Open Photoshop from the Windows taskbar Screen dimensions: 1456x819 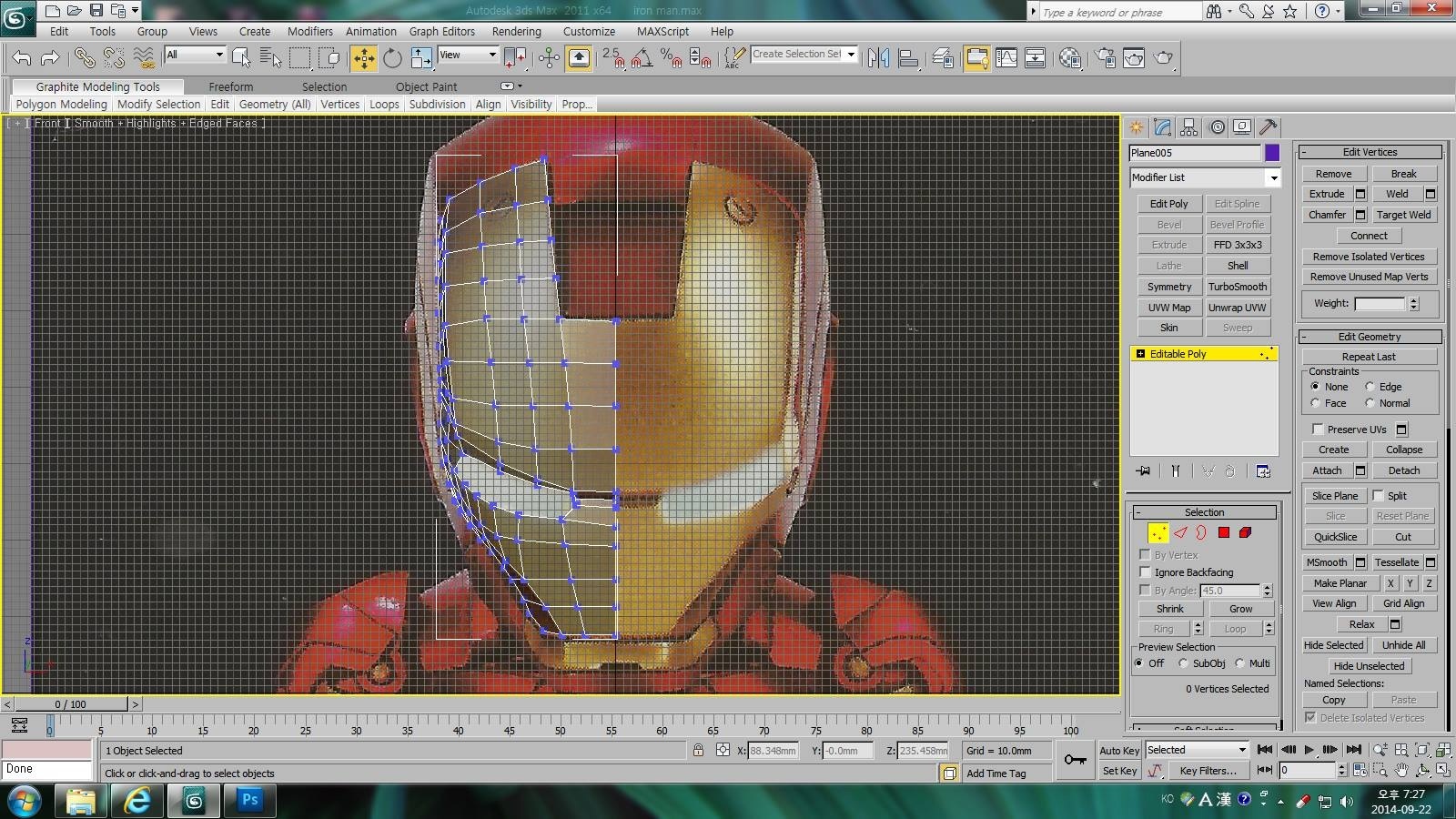[249, 800]
